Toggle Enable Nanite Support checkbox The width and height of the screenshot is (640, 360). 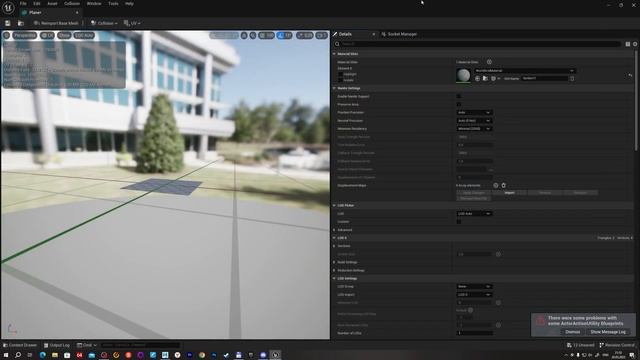(459, 96)
